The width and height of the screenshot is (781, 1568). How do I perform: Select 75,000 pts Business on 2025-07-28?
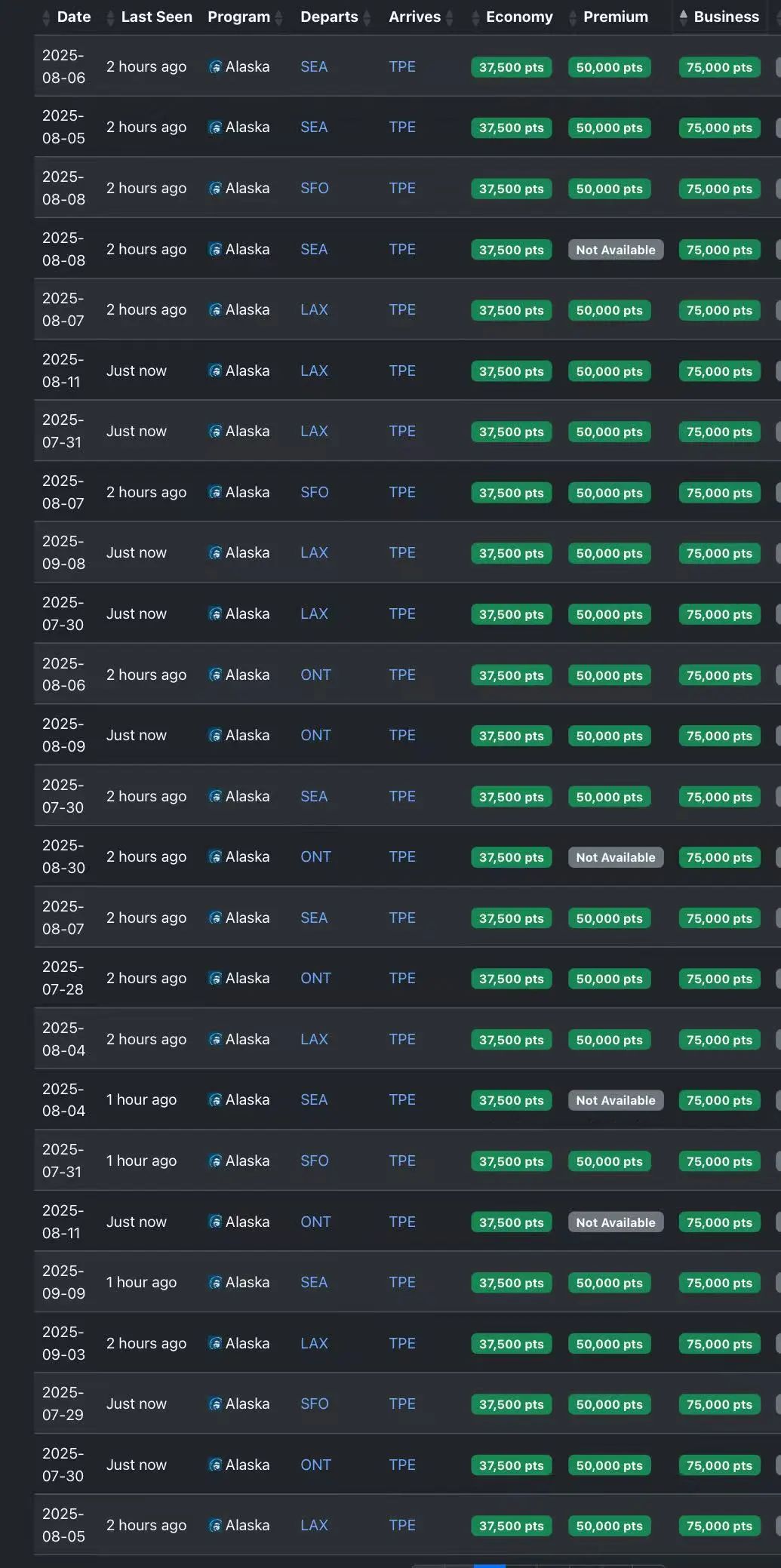(x=719, y=979)
